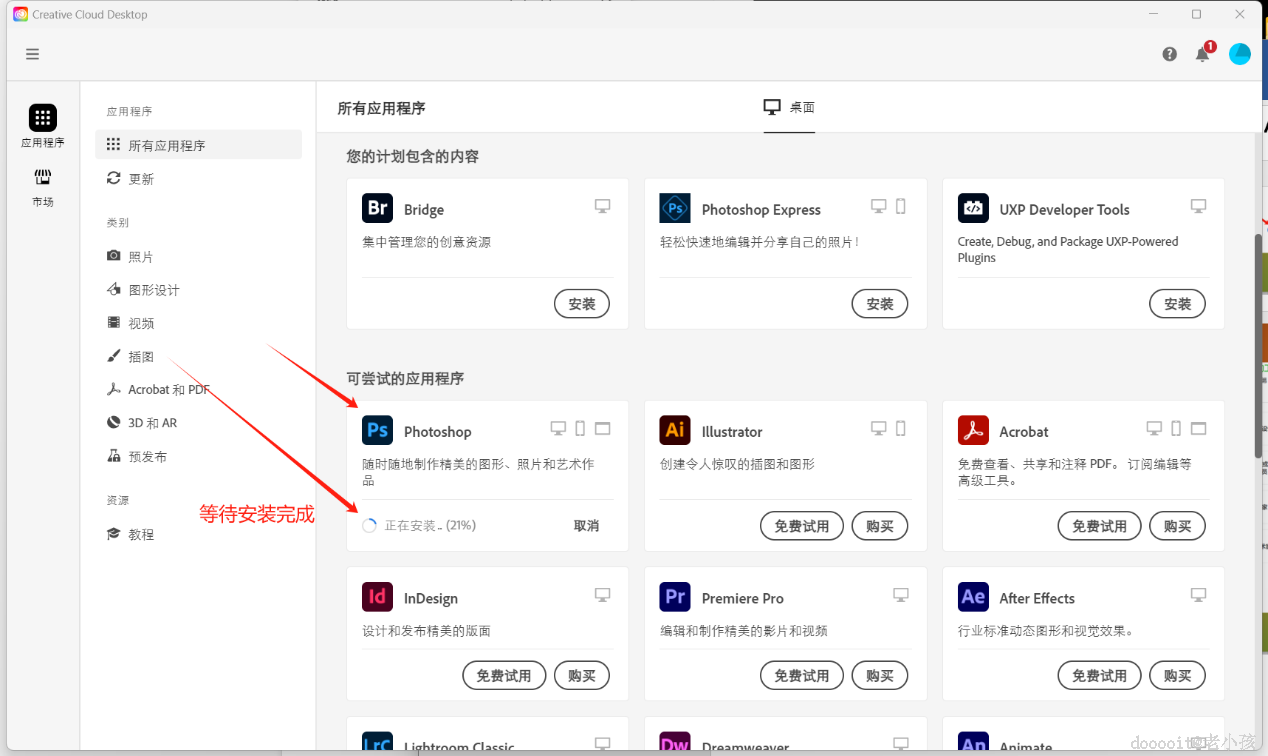
Task: Open the hamburger menu
Action: [32, 53]
